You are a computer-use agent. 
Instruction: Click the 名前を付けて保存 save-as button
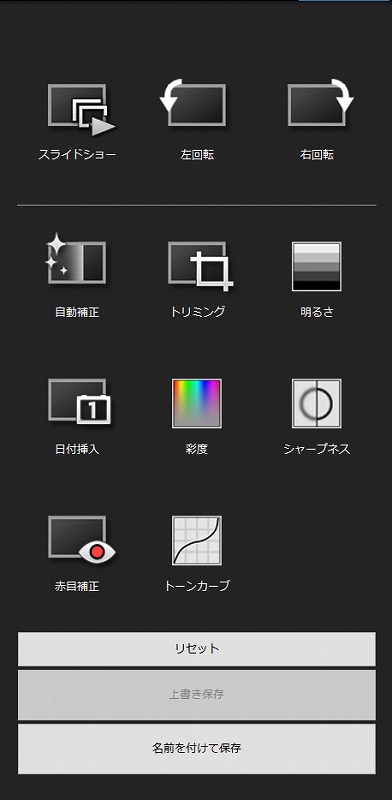coord(197,748)
